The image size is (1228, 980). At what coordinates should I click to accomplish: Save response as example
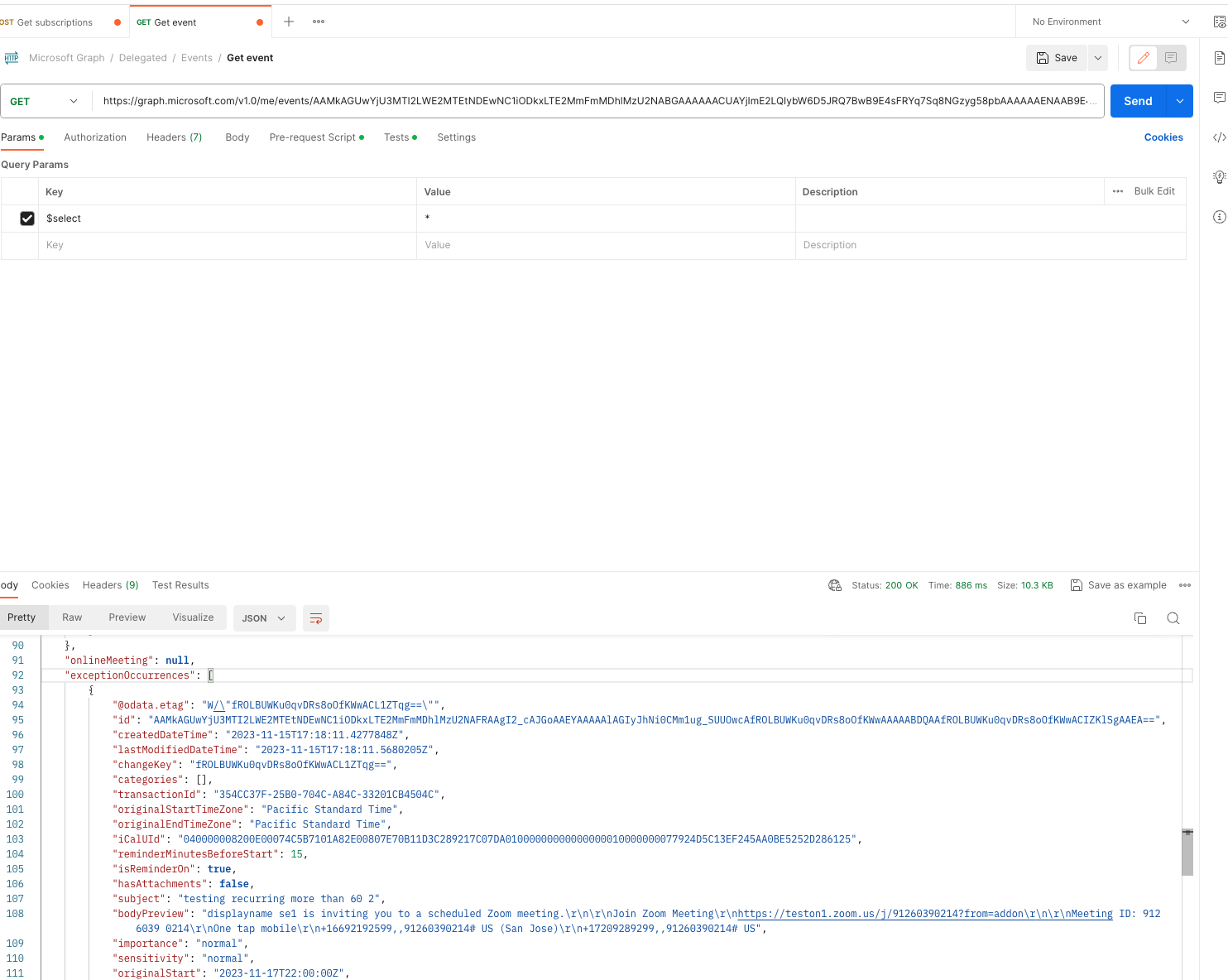click(x=1119, y=584)
